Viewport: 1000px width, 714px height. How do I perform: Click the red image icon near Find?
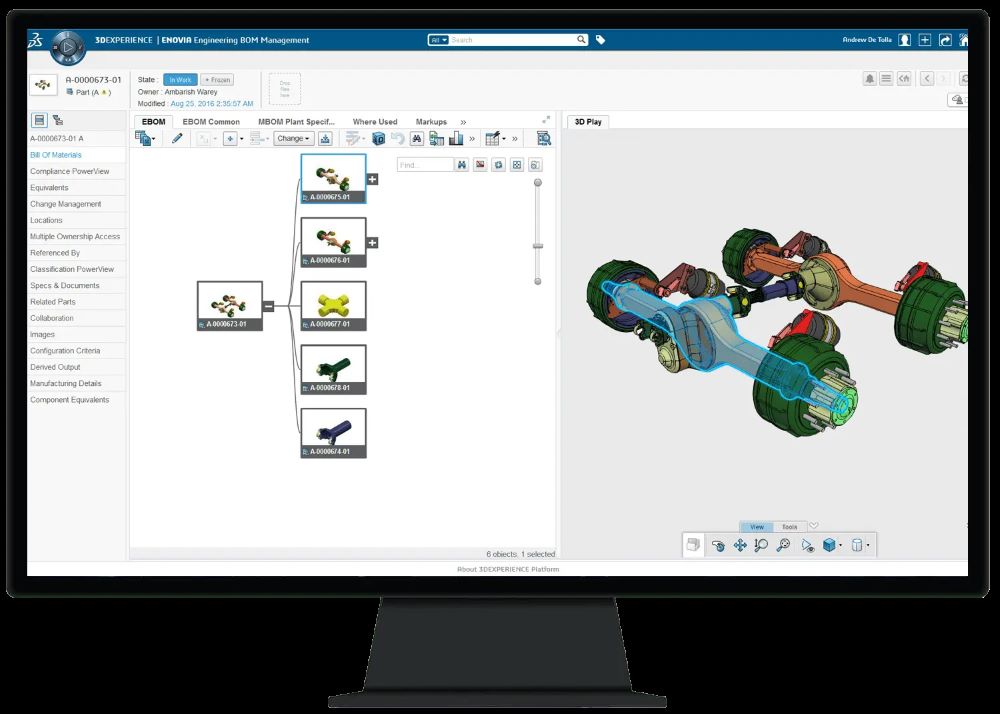(x=480, y=165)
